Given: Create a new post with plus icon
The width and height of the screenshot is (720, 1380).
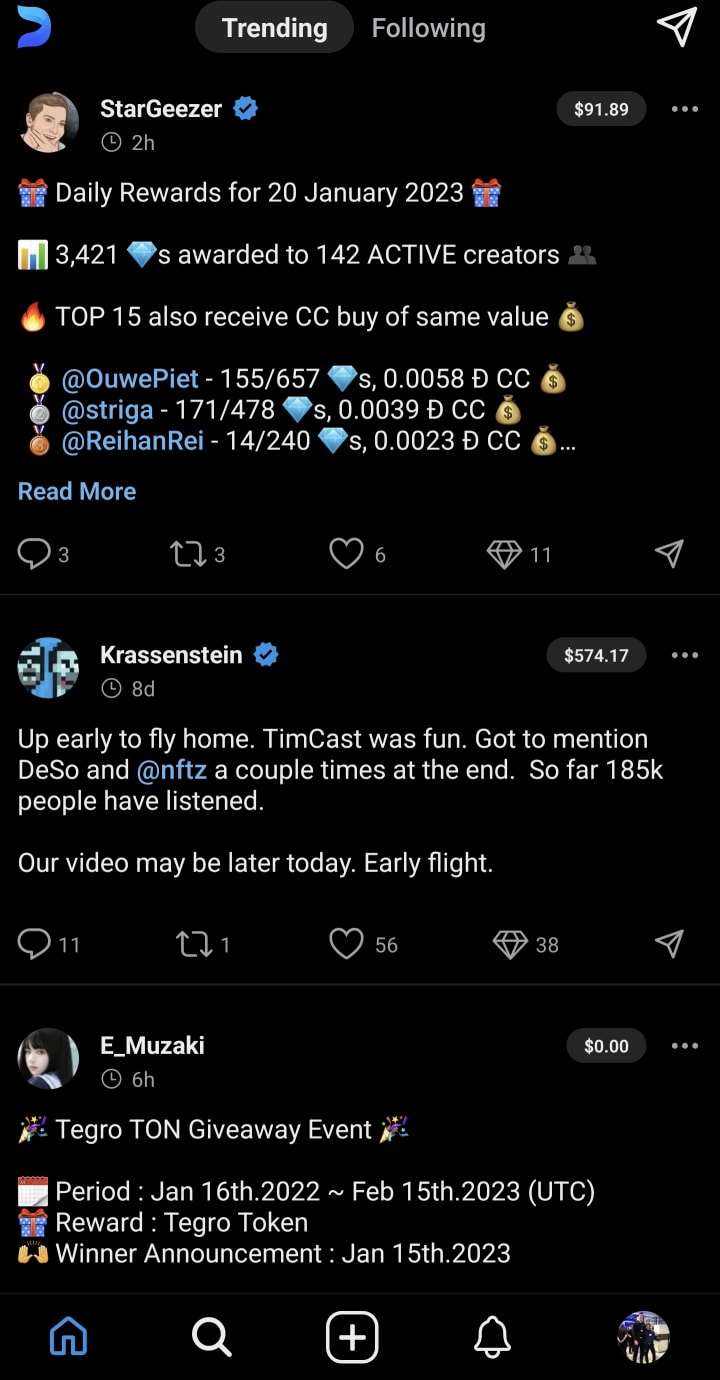Looking at the screenshot, I should click(x=352, y=1336).
